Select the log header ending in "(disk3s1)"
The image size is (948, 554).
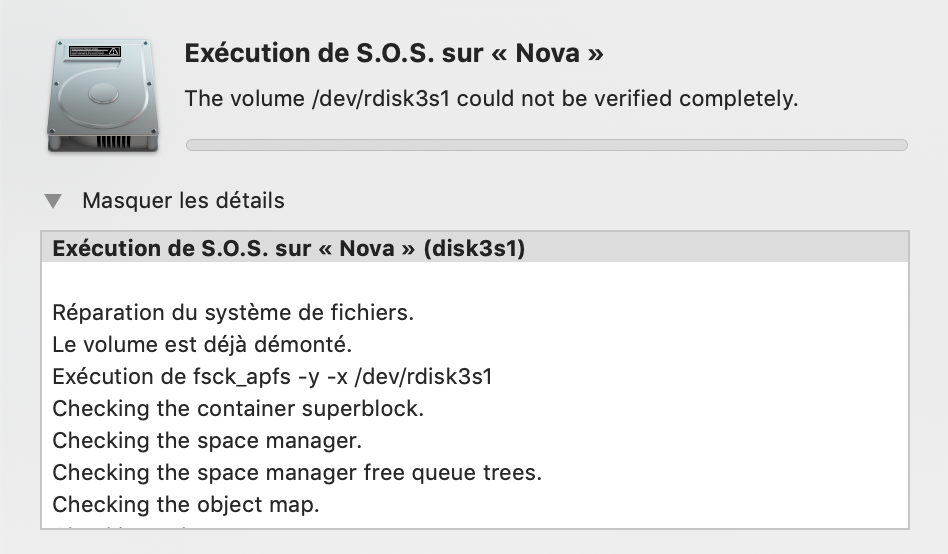(x=288, y=249)
